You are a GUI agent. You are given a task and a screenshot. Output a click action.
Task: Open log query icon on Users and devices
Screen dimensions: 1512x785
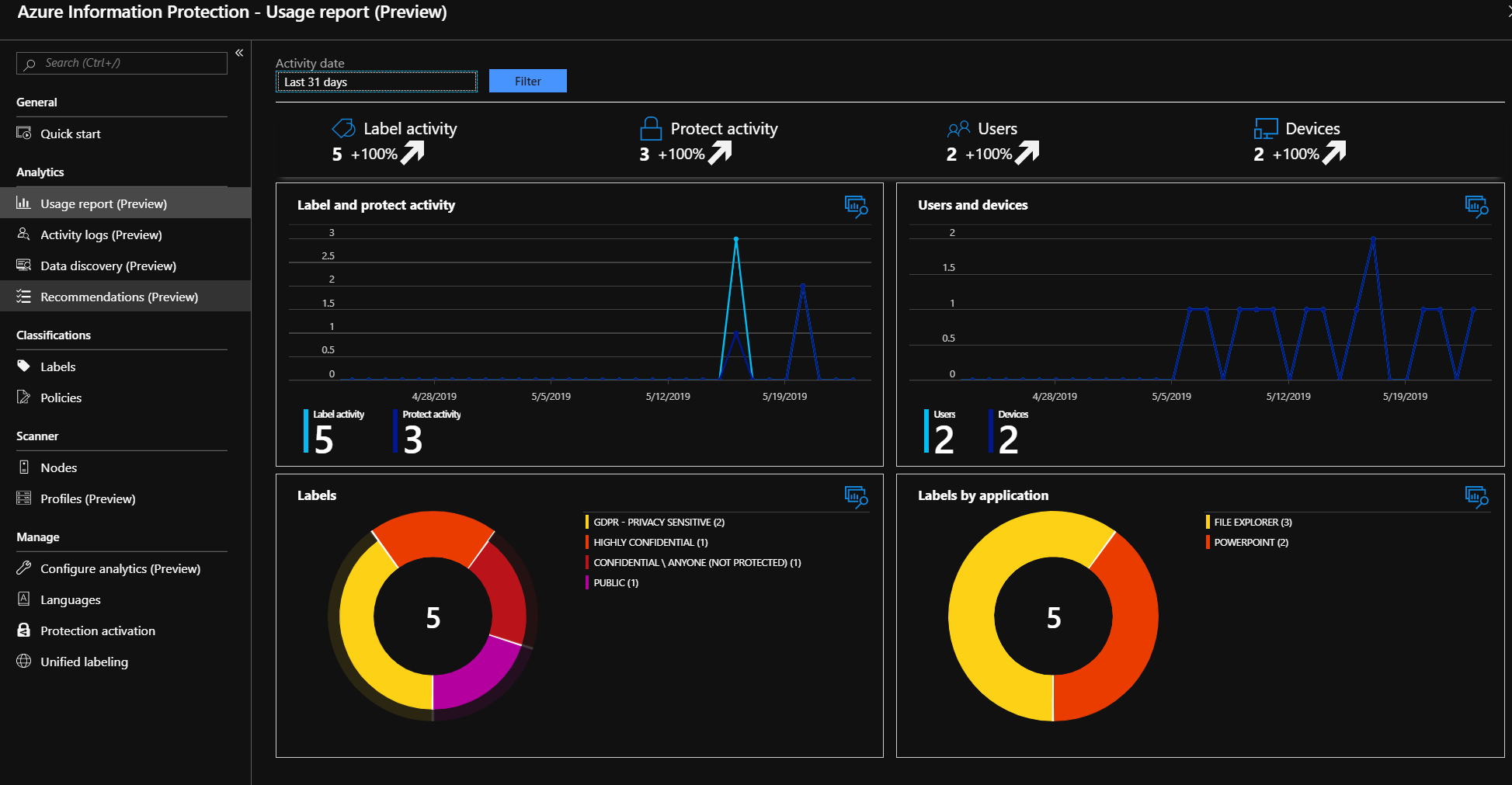pyautogui.click(x=1476, y=207)
